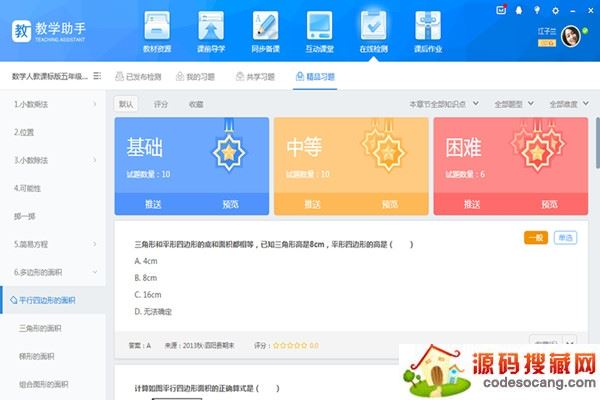Sort questions by 默认
600x400 pixels.
126,104
